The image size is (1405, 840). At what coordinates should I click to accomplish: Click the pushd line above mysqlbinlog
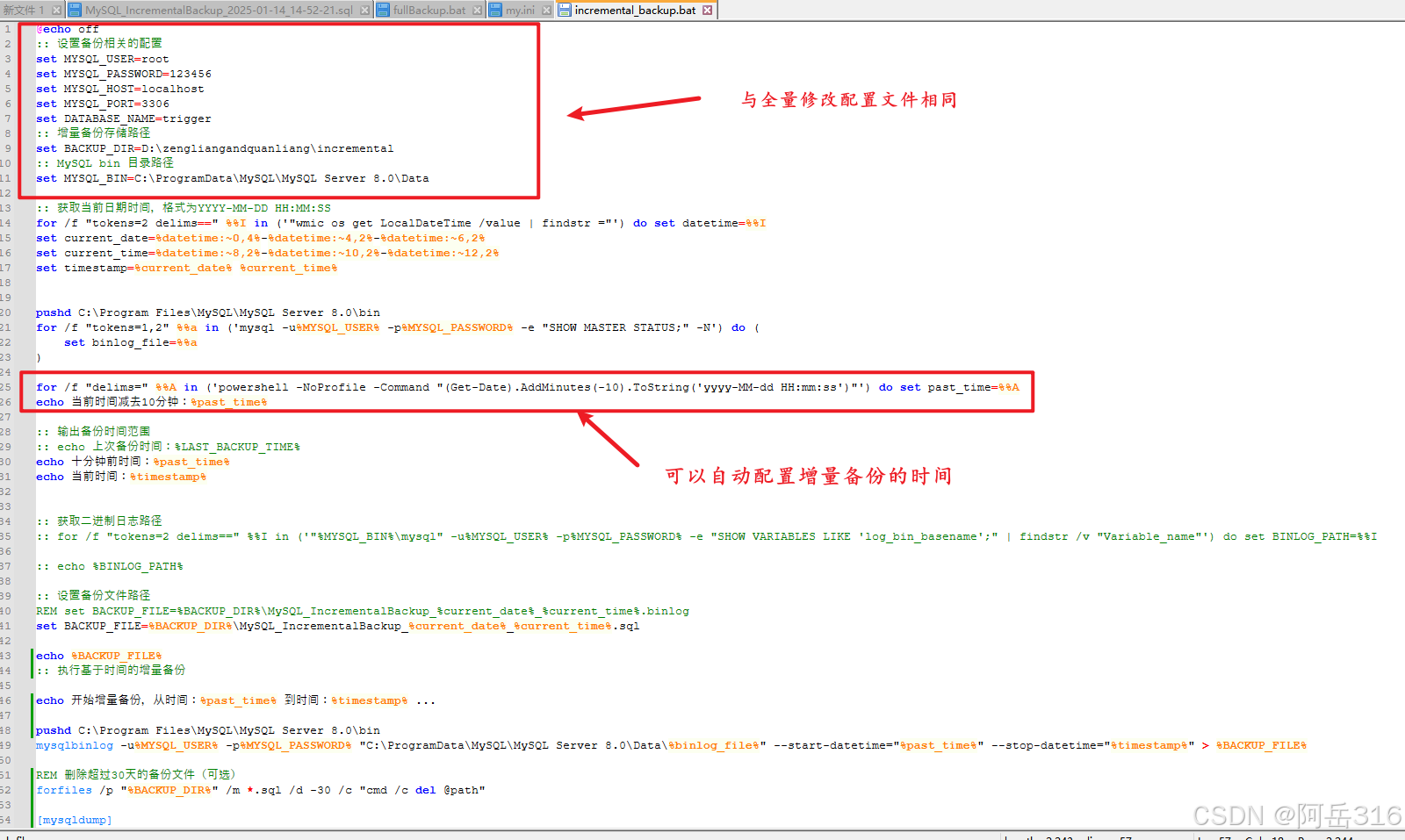click(x=208, y=730)
